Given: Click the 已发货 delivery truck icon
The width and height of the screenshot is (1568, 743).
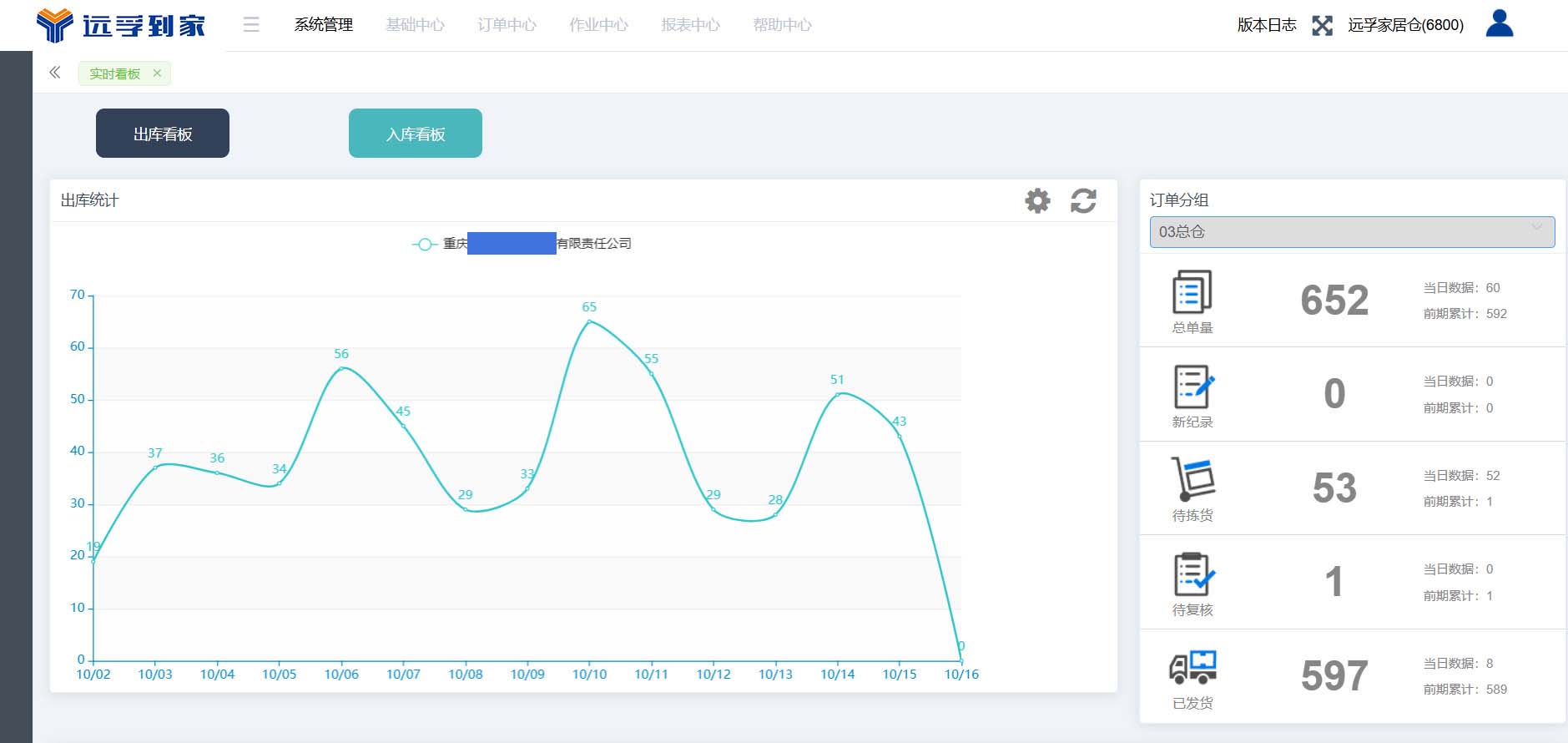Looking at the screenshot, I should (x=1192, y=668).
